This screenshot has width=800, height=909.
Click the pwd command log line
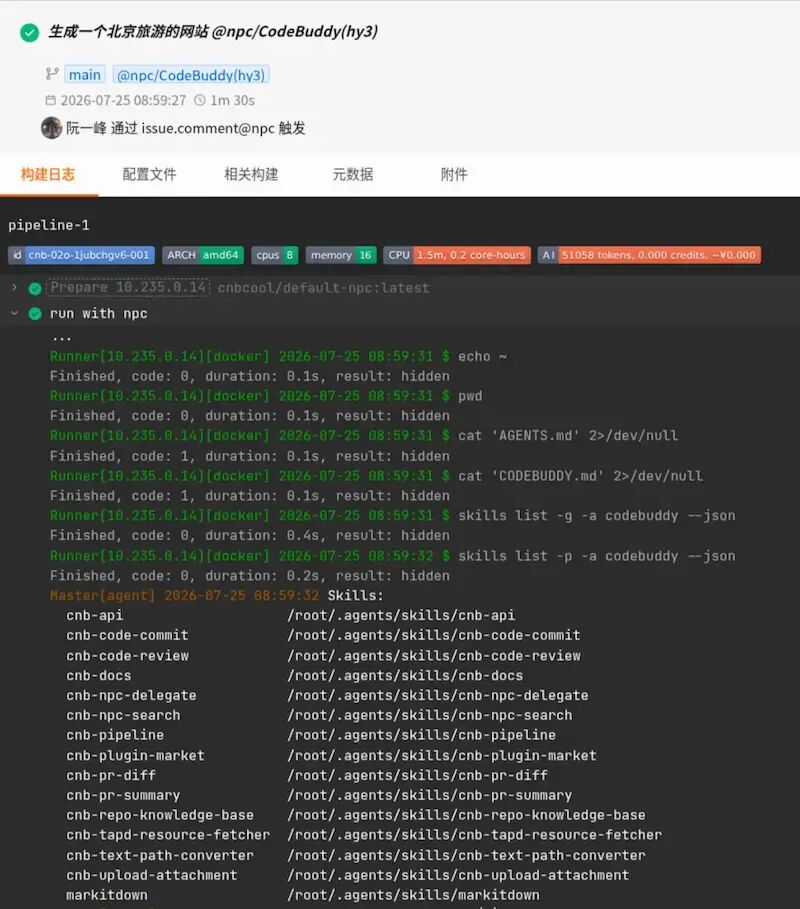266,396
